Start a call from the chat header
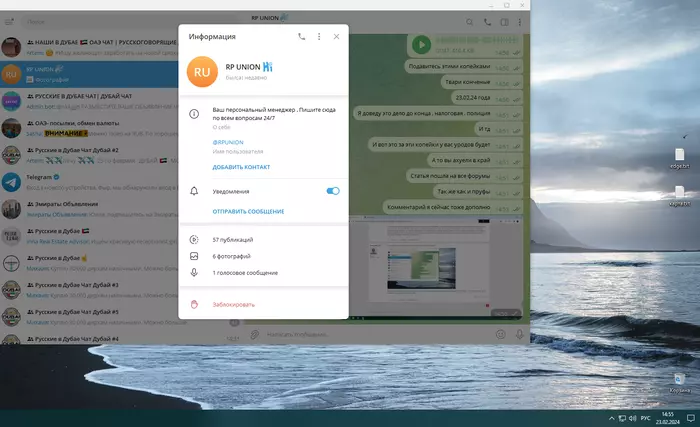The height and width of the screenshot is (427, 700). tap(487, 22)
